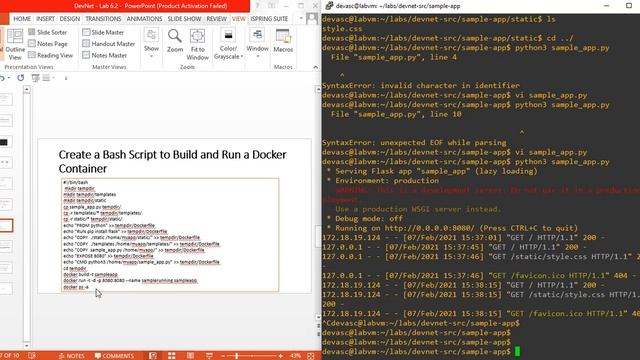The width and height of the screenshot is (640, 360).
Task: Collapse the PowerPoint ribbon
Action: pyautogui.click(x=315, y=67)
